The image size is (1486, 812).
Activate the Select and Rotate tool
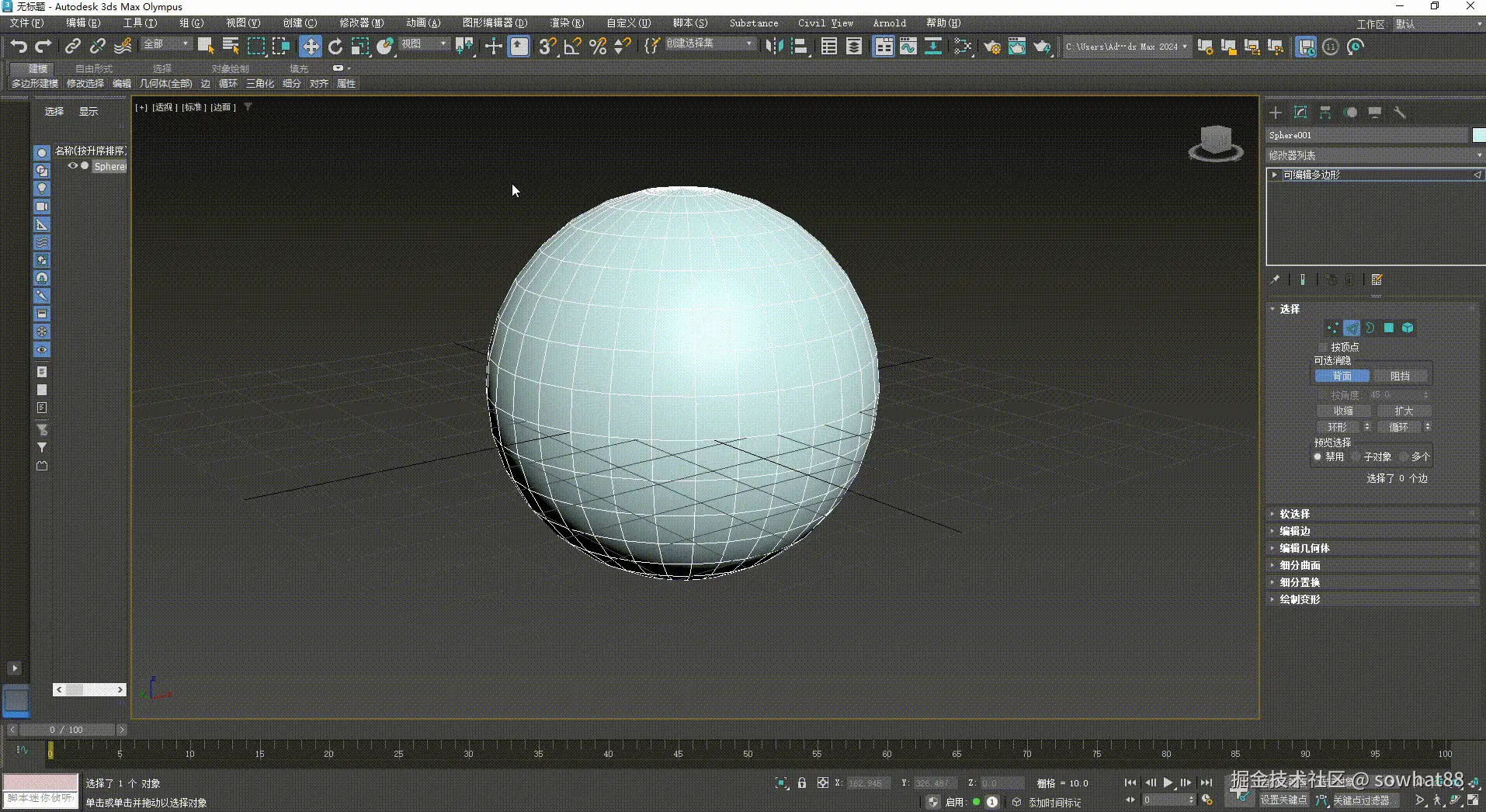335,46
